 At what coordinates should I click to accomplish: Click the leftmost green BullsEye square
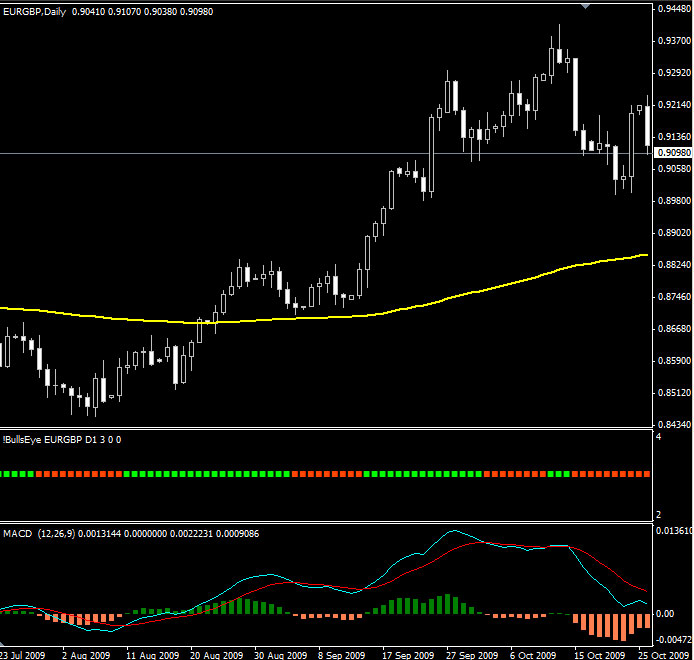(3, 474)
